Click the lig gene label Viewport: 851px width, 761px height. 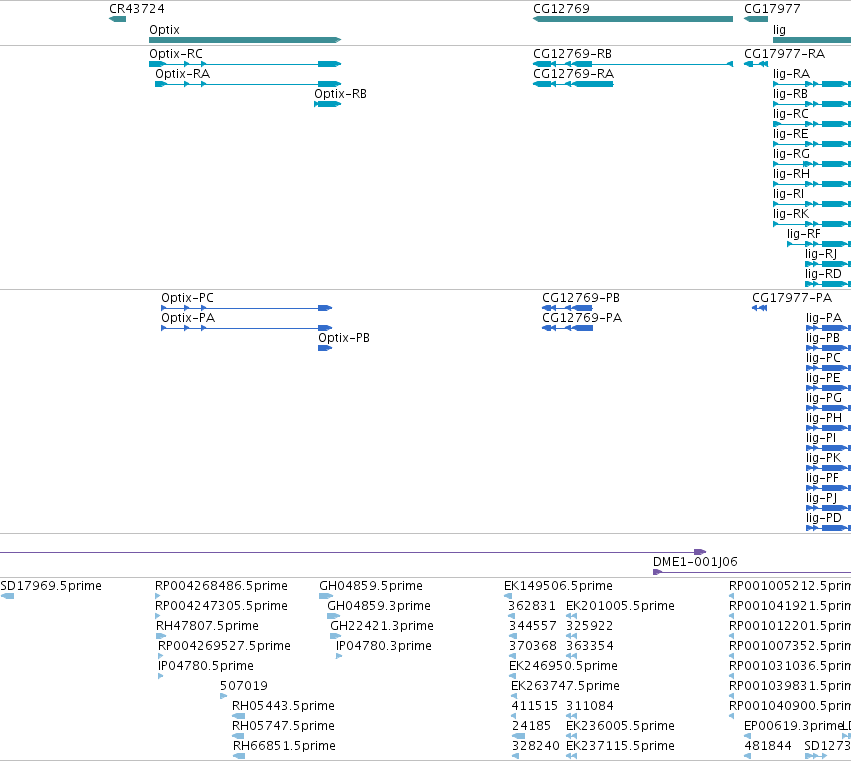coord(779,30)
